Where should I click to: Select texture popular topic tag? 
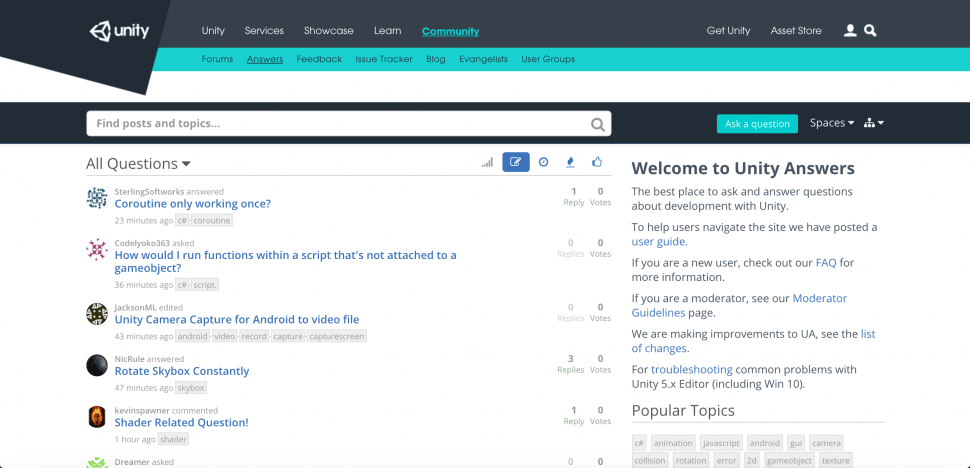pyautogui.click(x=836, y=461)
